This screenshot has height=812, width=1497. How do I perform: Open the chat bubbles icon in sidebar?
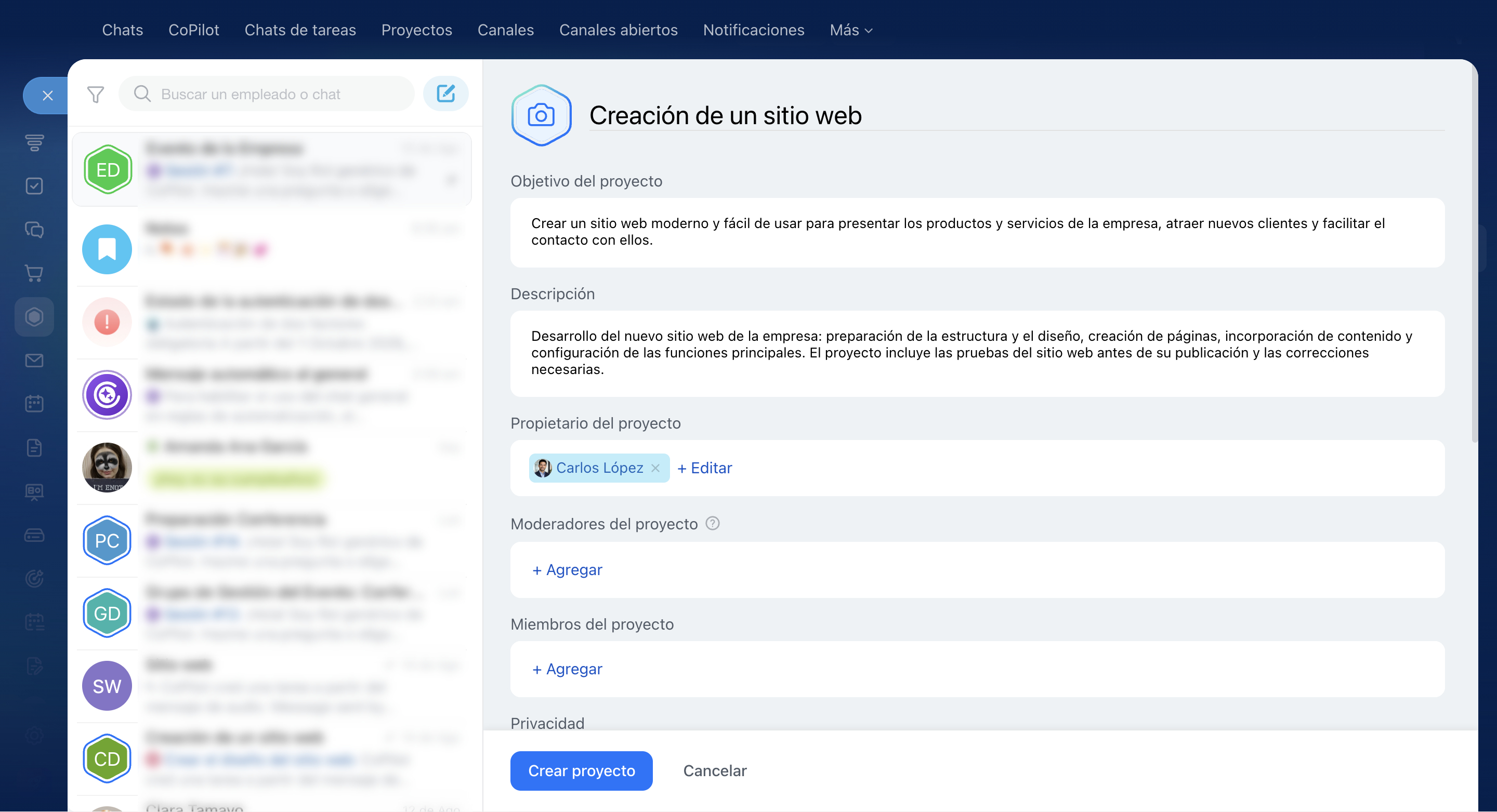pyautogui.click(x=34, y=230)
